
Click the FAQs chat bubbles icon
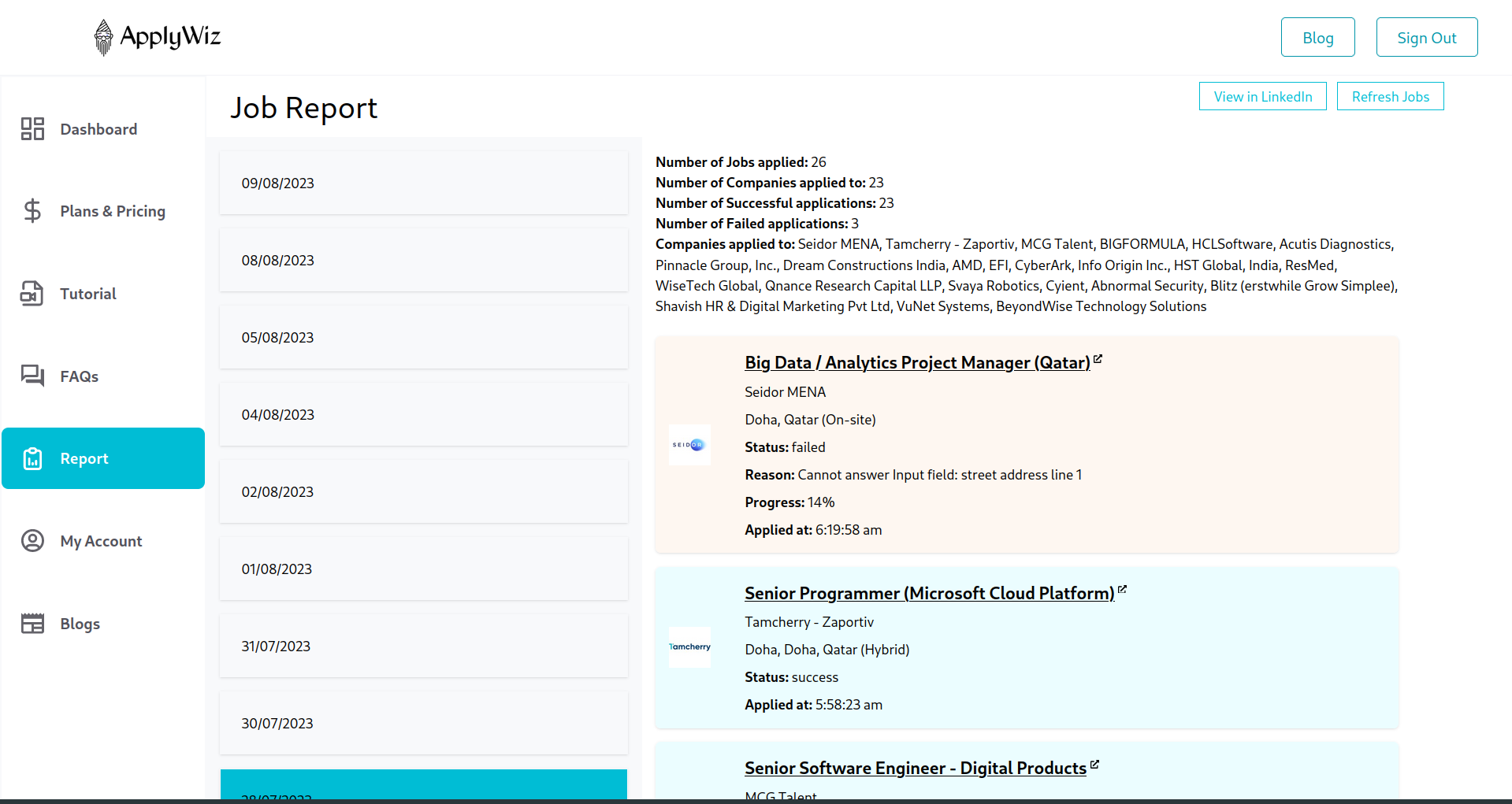tap(32, 376)
